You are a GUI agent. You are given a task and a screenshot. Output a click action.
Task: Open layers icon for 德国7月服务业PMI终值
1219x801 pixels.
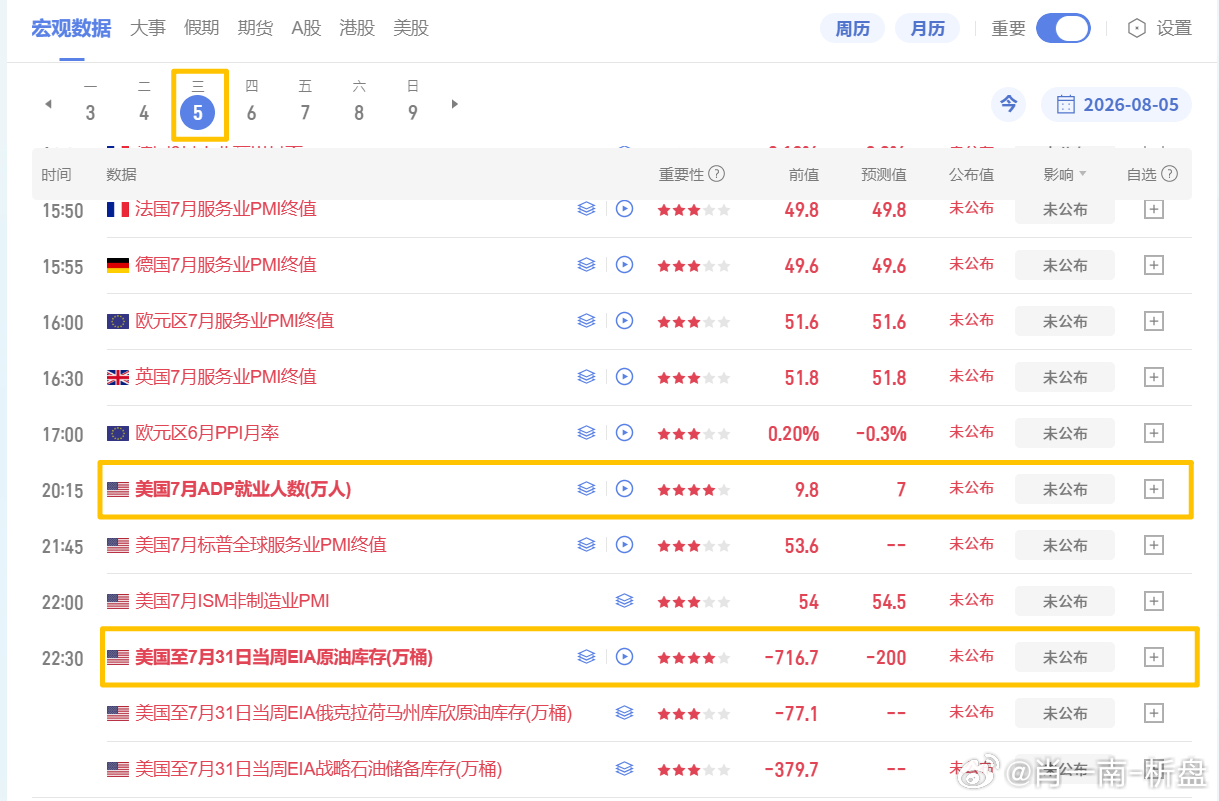586,265
